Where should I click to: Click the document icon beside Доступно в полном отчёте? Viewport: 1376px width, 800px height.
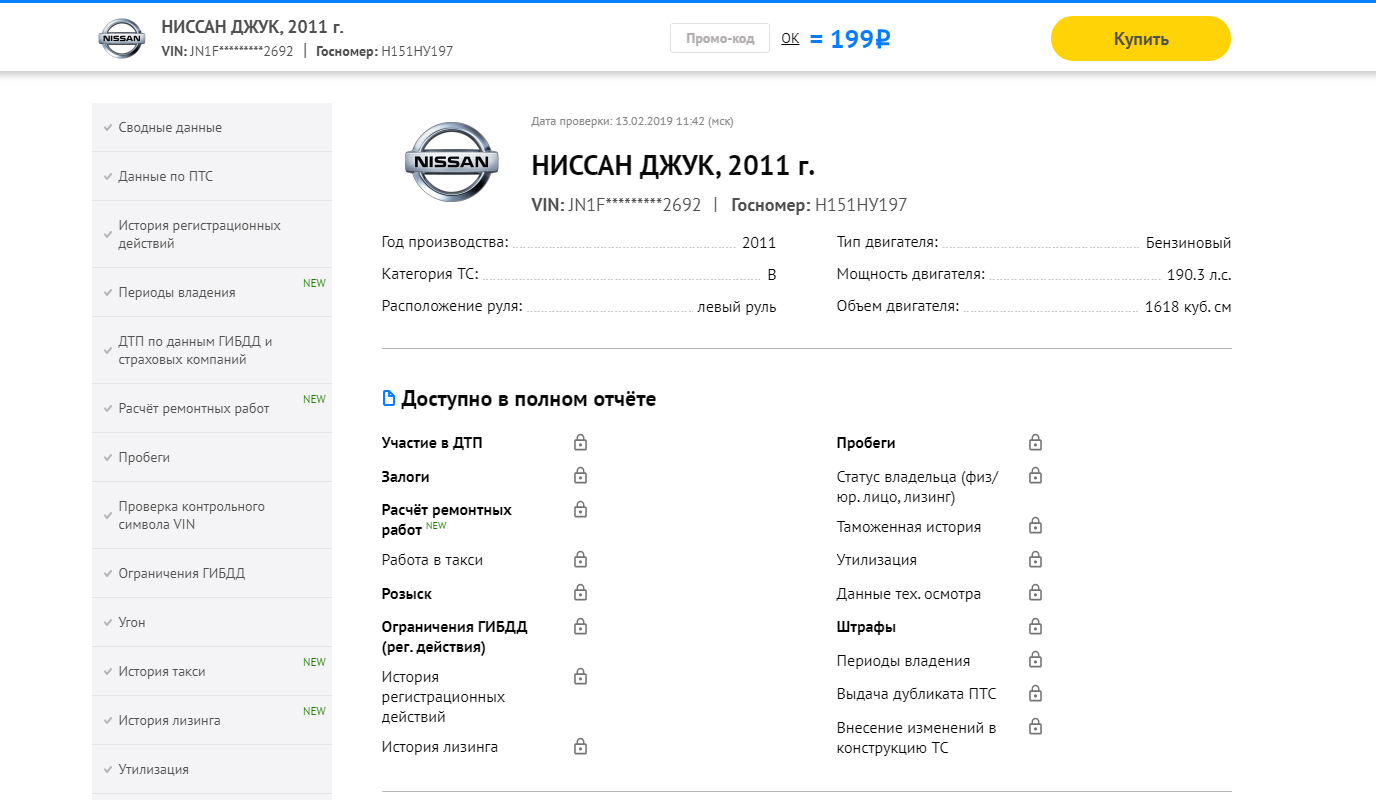tap(389, 399)
